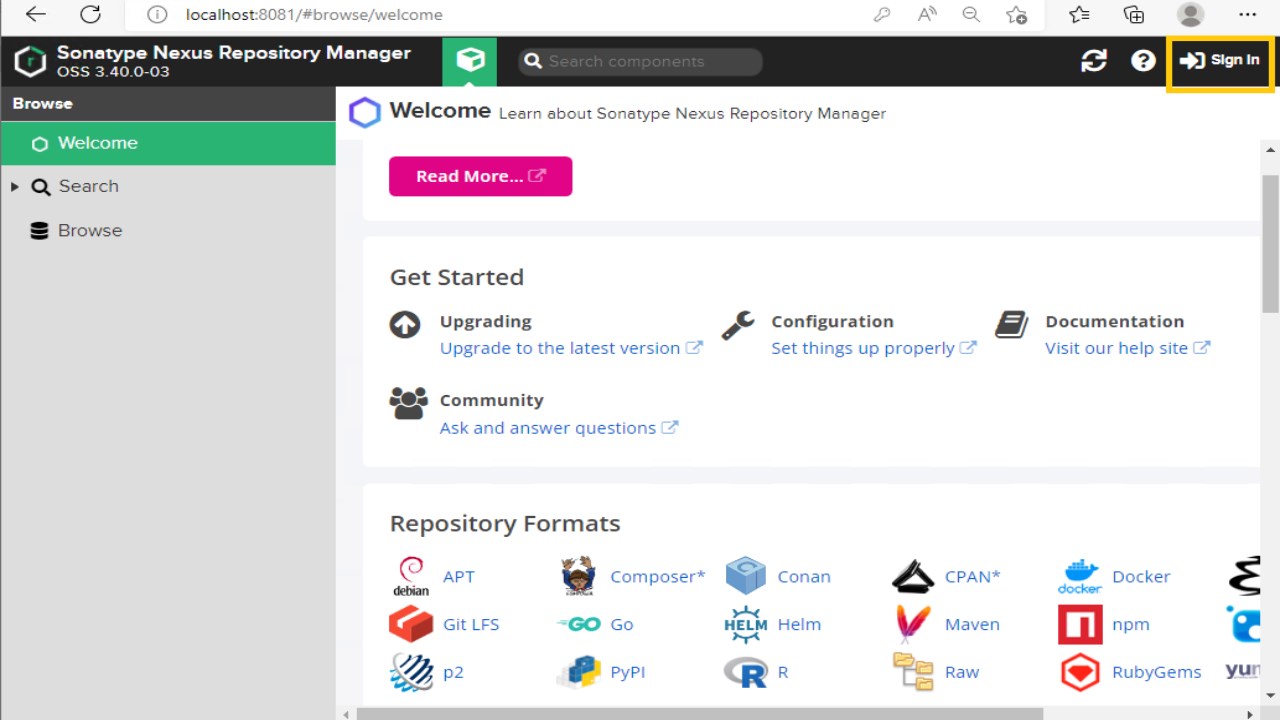Screen dimensions: 1280x720
Task: Open the Conan format link
Action: click(x=804, y=577)
